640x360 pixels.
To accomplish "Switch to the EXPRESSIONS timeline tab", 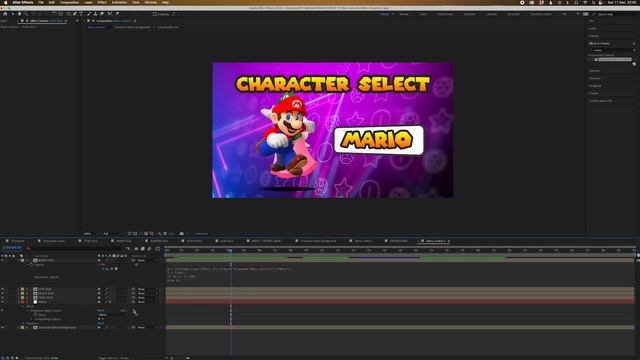I will coord(398,241).
